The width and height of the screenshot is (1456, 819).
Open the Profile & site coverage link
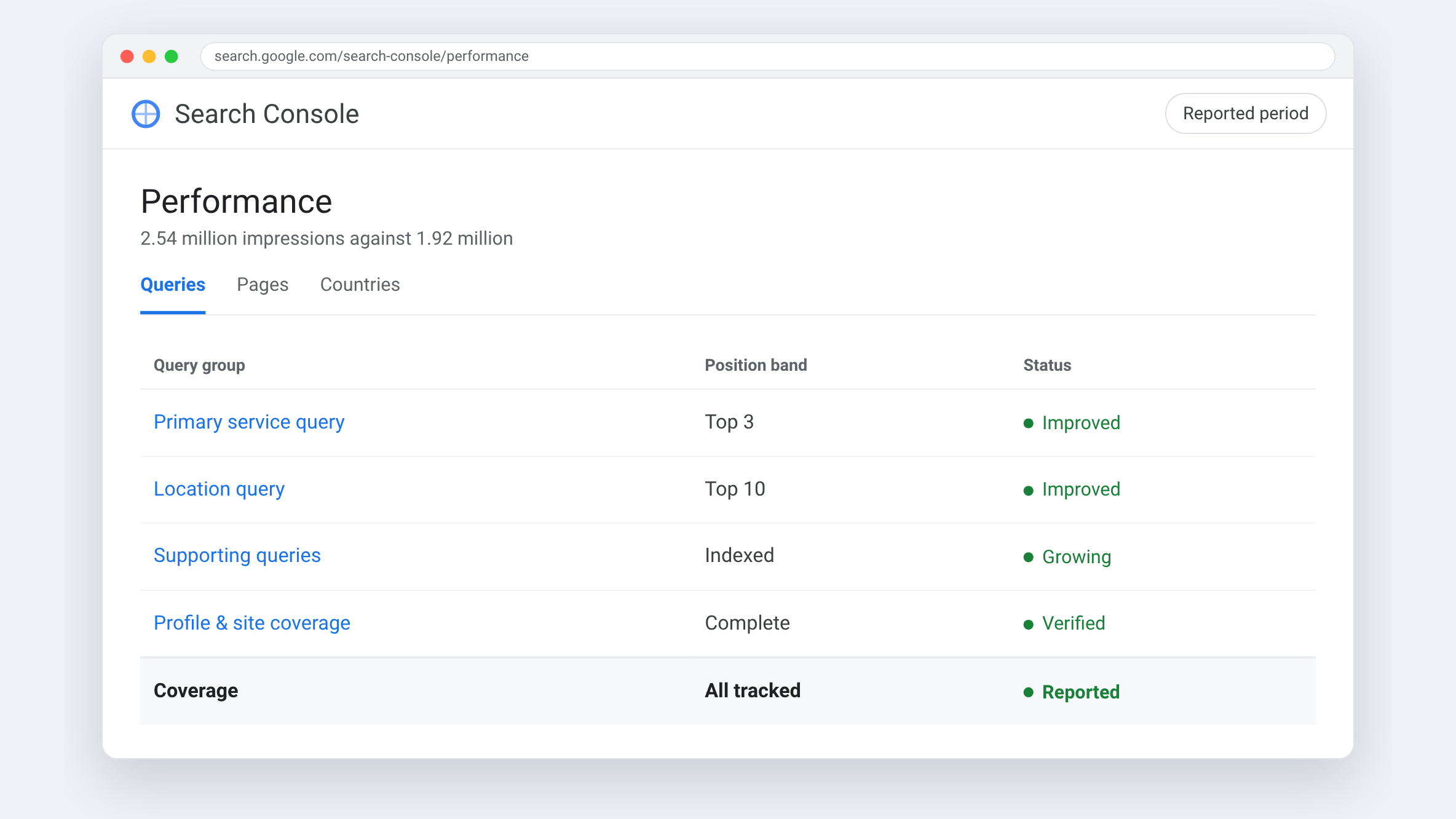252,623
